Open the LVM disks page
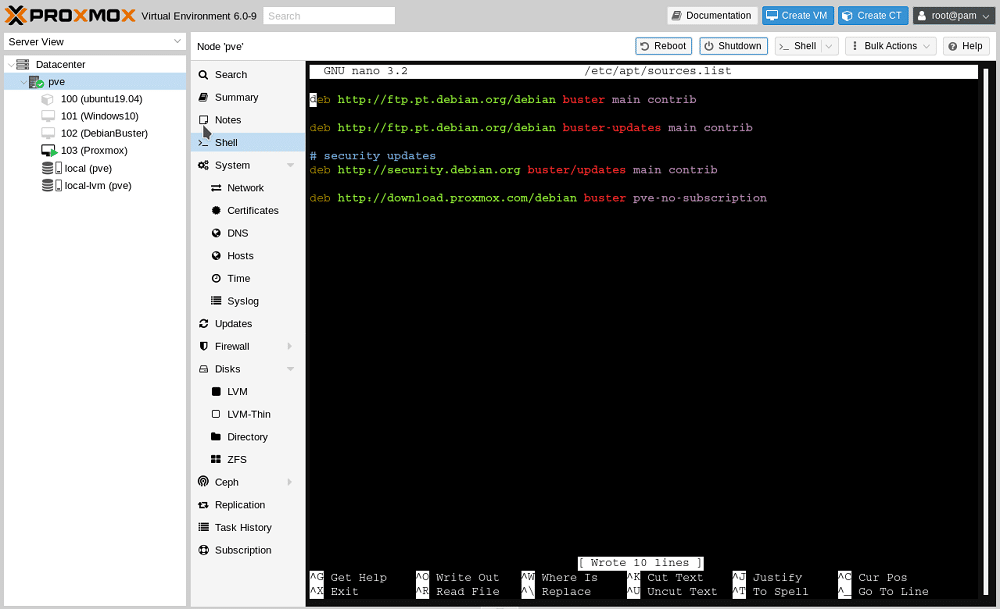 pos(247,392)
